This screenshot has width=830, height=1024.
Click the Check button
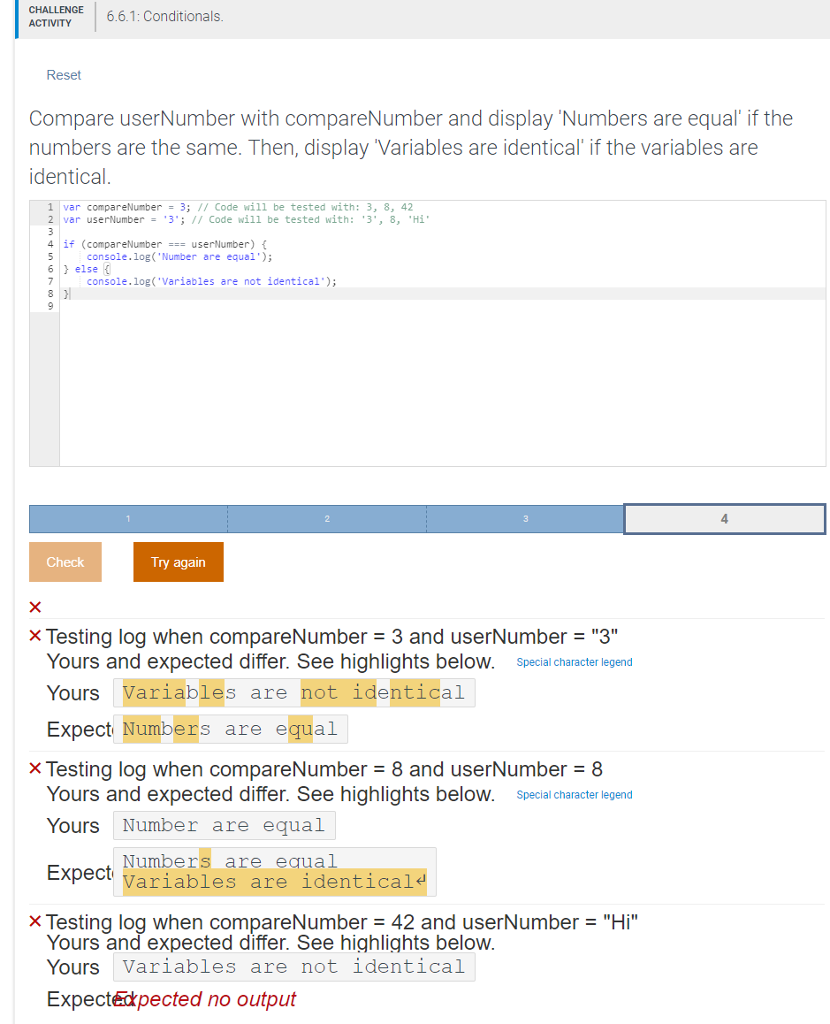pos(64,561)
